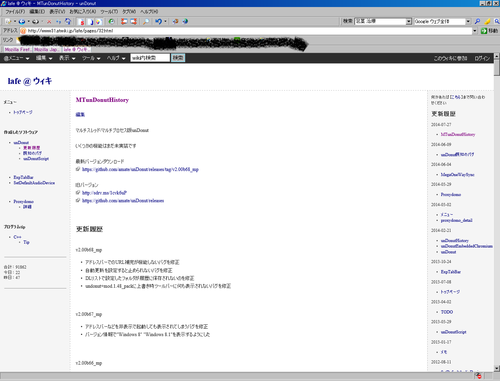This screenshot has height=381, width=500.
Task: Open unDonutScript link in left sidebar
Action: coord(36,158)
